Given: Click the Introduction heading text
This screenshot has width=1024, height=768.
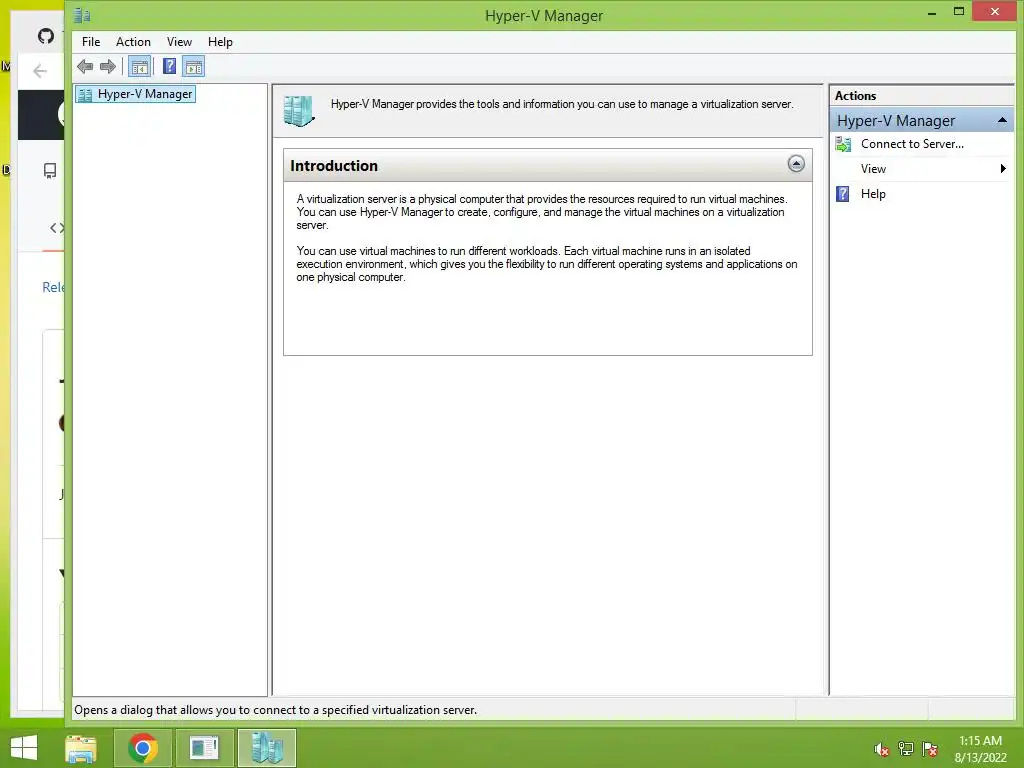Looking at the screenshot, I should 334,166.
